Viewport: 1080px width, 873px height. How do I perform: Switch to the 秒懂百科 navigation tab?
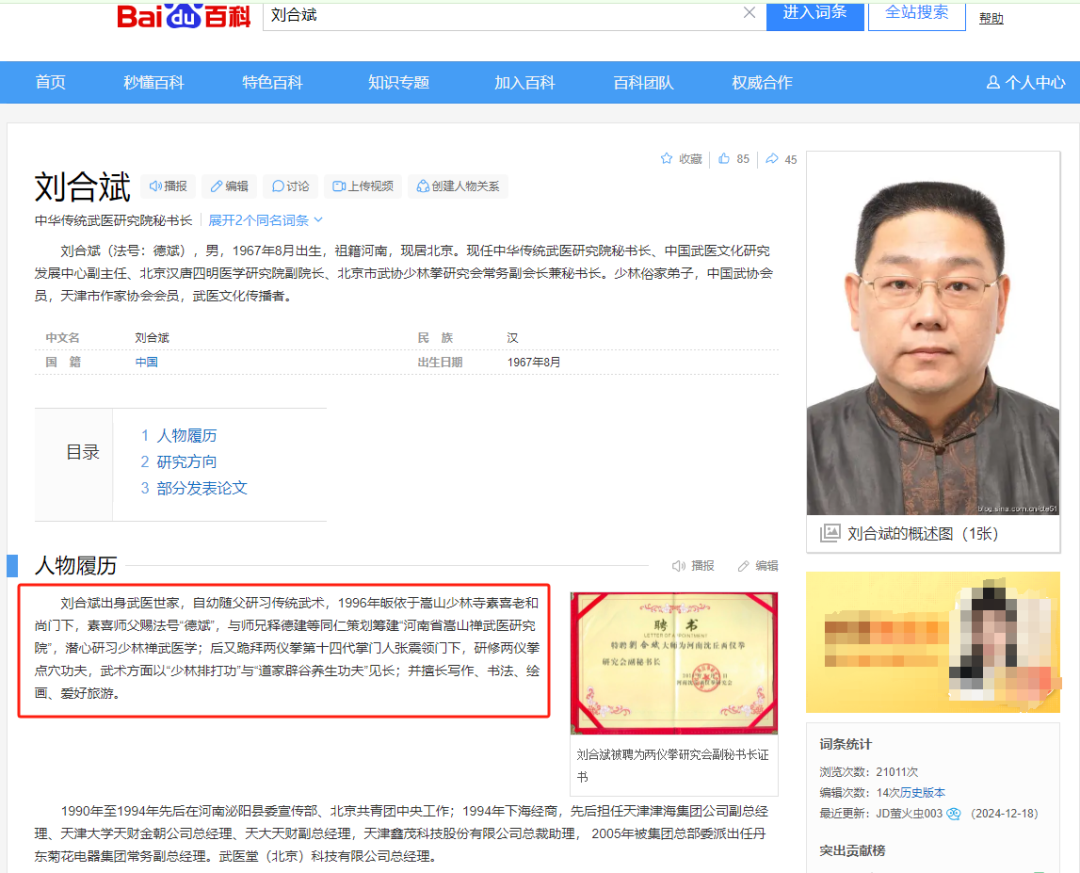(153, 82)
